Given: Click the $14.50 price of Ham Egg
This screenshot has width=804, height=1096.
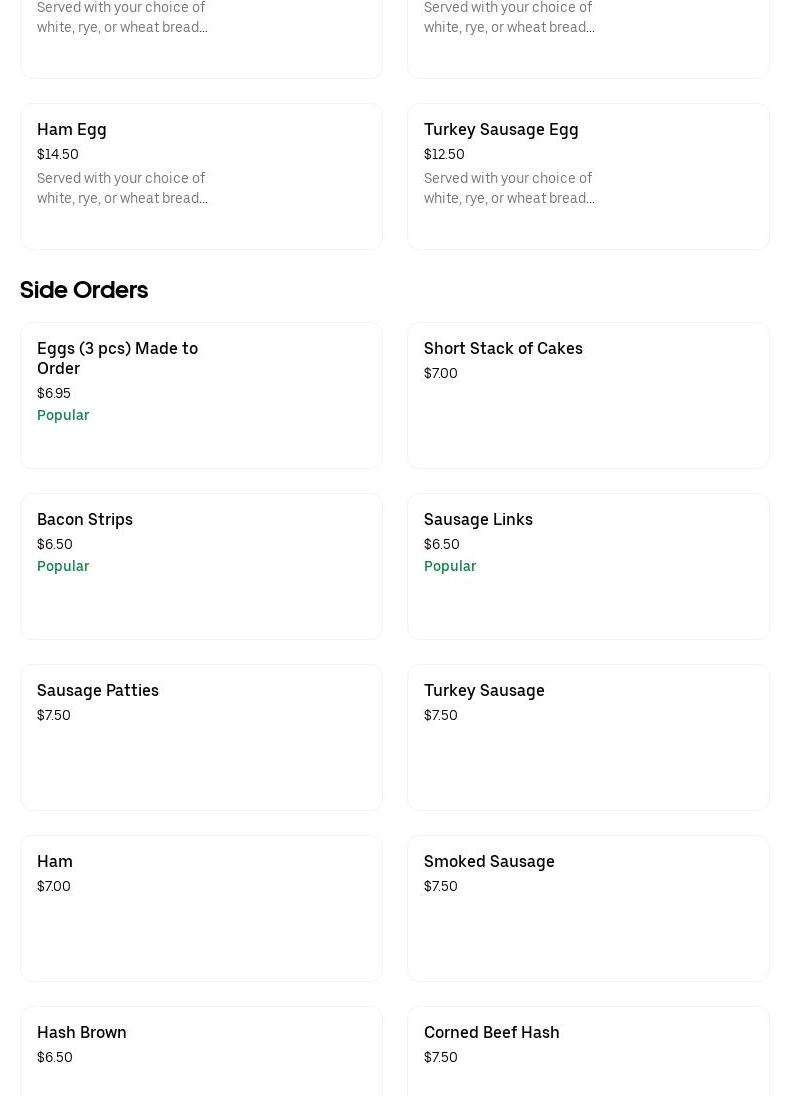Looking at the screenshot, I should click(58, 154).
